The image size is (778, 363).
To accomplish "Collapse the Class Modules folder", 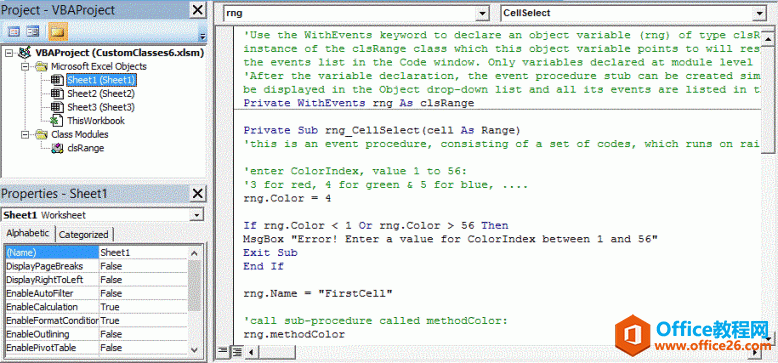I will coord(24,134).
